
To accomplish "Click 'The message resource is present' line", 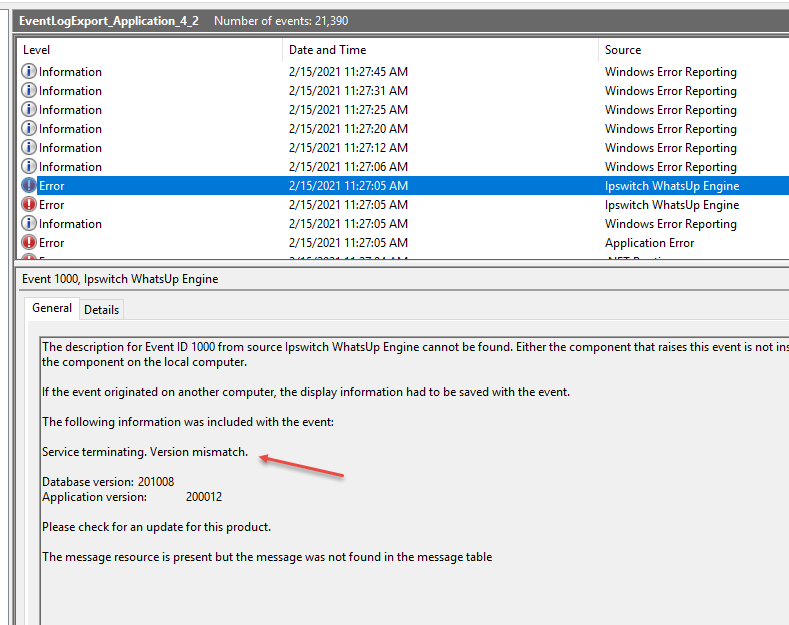I will click(x=267, y=557).
